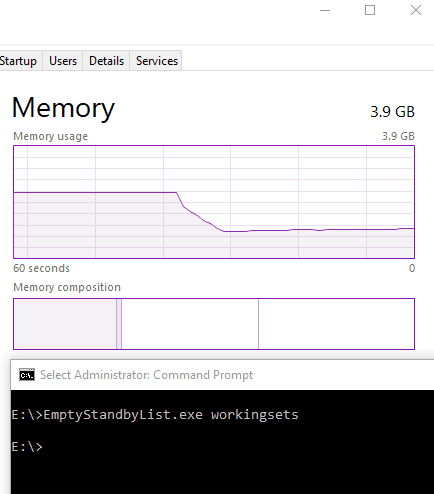
Task: Click the 3.9 GB total memory label
Action: pos(392,112)
